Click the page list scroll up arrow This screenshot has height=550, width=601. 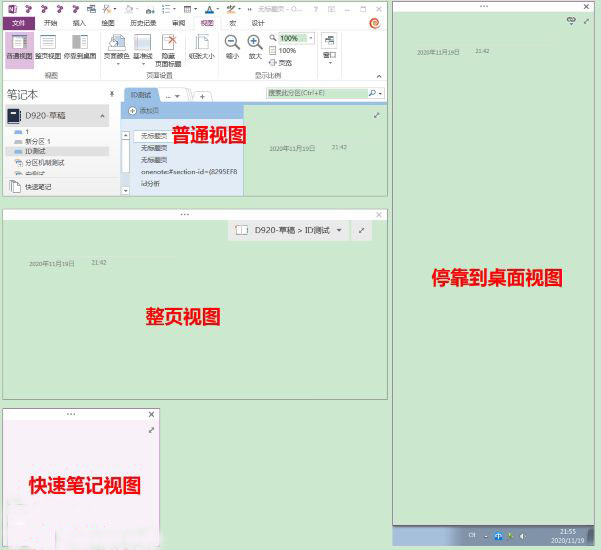pos(126,136)
